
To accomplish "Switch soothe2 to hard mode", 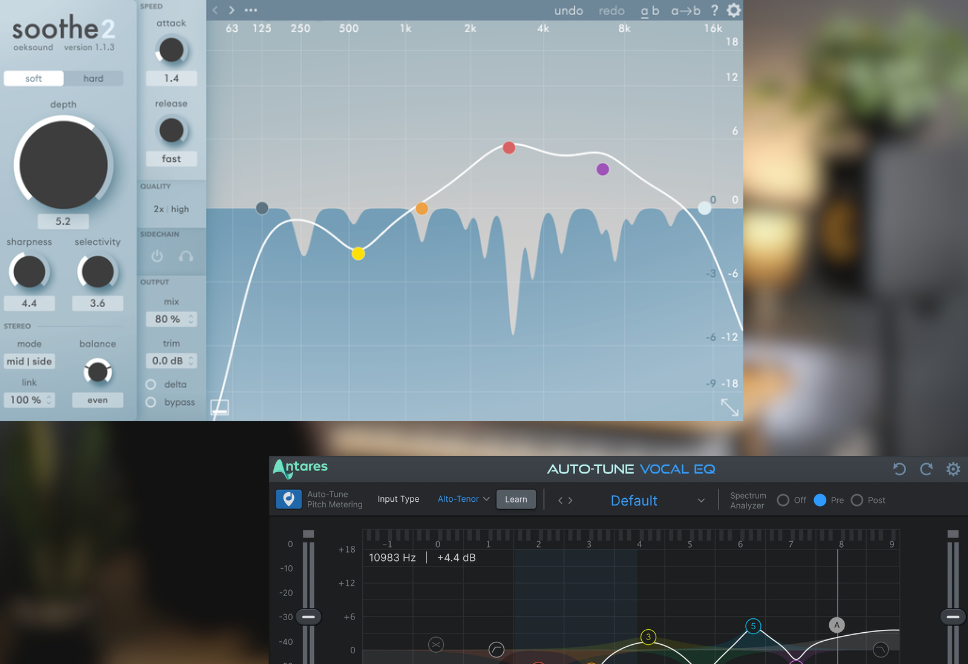I will click(x=93, y=78).
